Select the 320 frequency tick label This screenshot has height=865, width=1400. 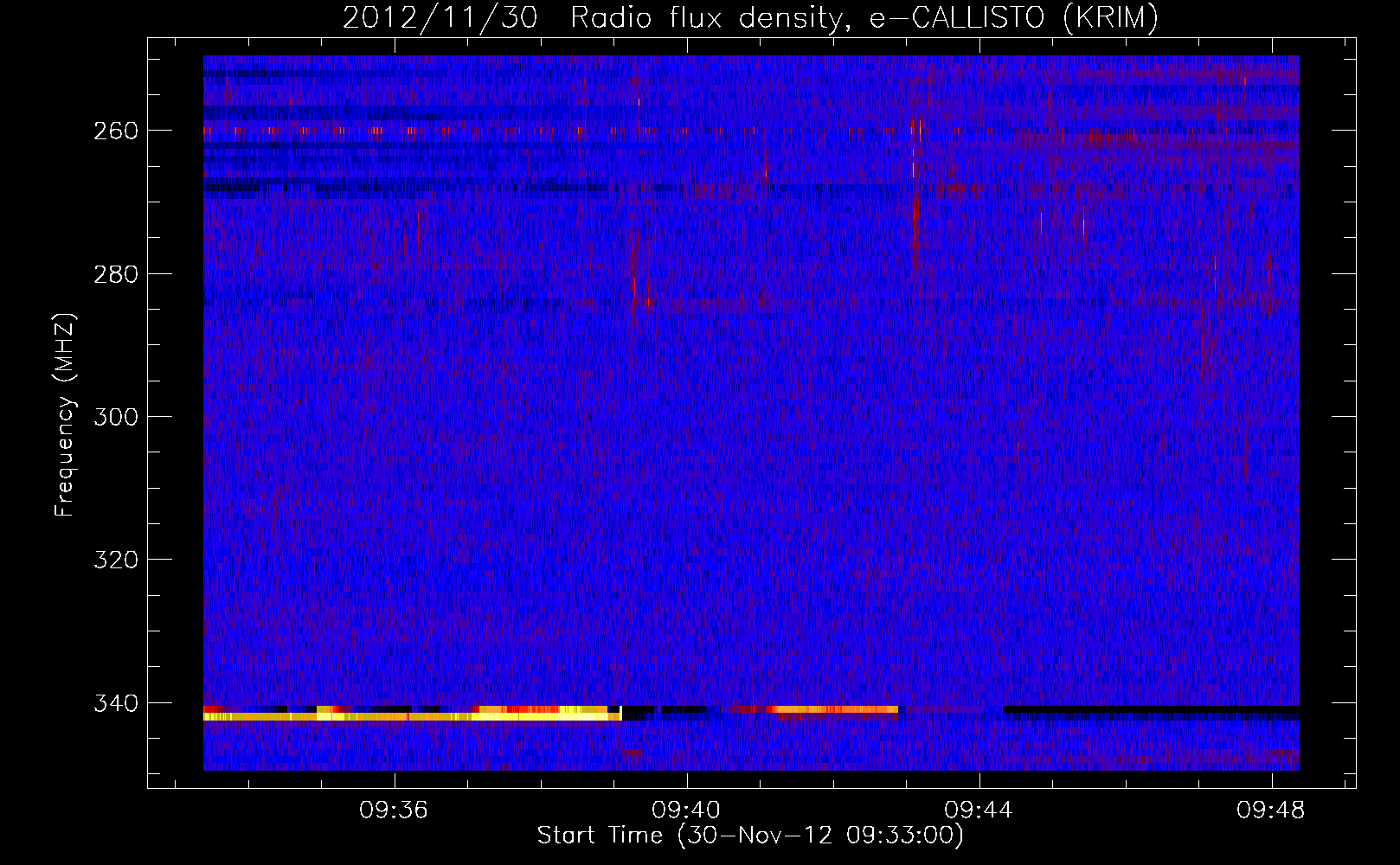coord(115,560)
